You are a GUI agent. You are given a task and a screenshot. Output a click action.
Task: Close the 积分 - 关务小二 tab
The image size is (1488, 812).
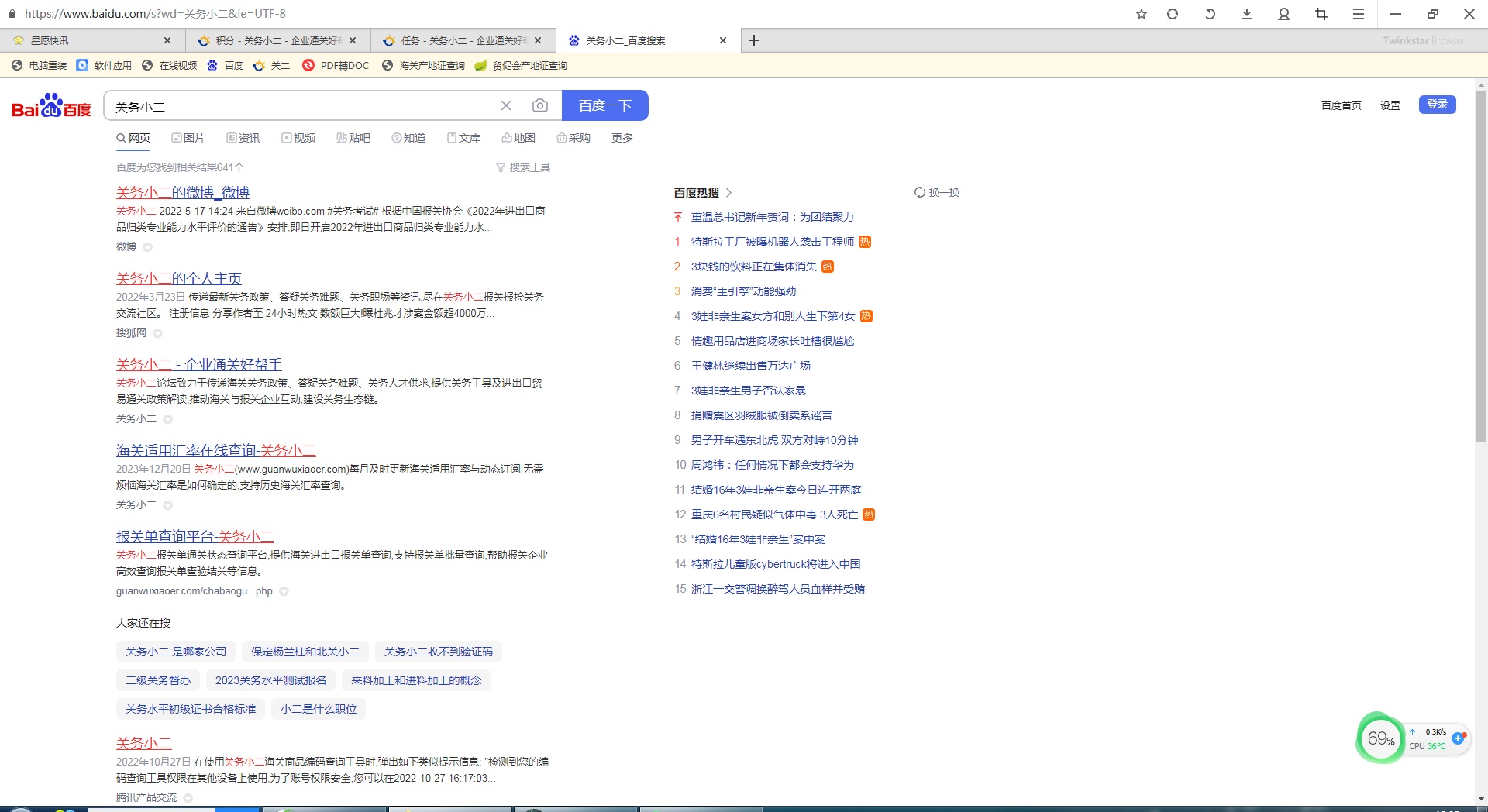tap(353, 40)
